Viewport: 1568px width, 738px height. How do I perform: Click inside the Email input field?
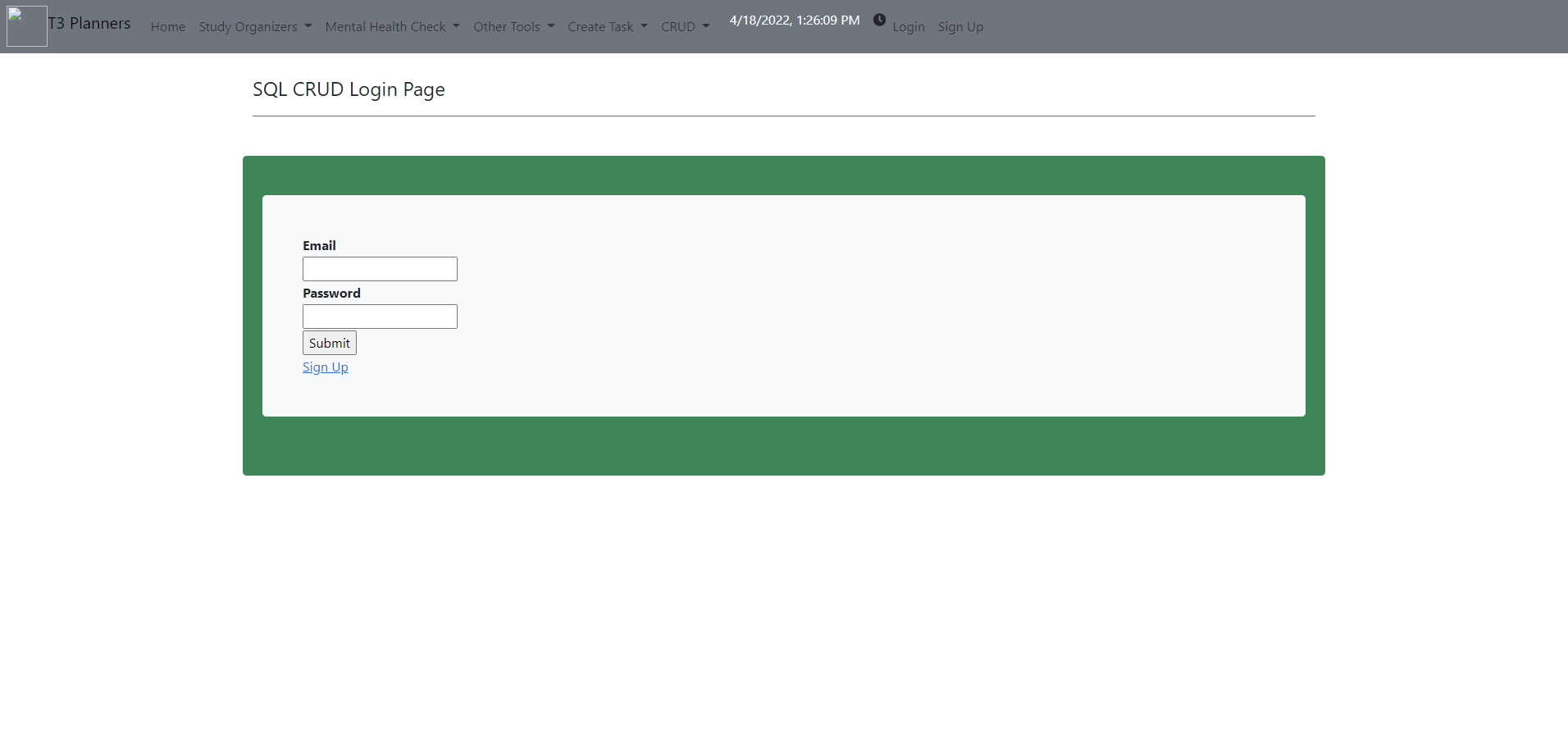379,268
